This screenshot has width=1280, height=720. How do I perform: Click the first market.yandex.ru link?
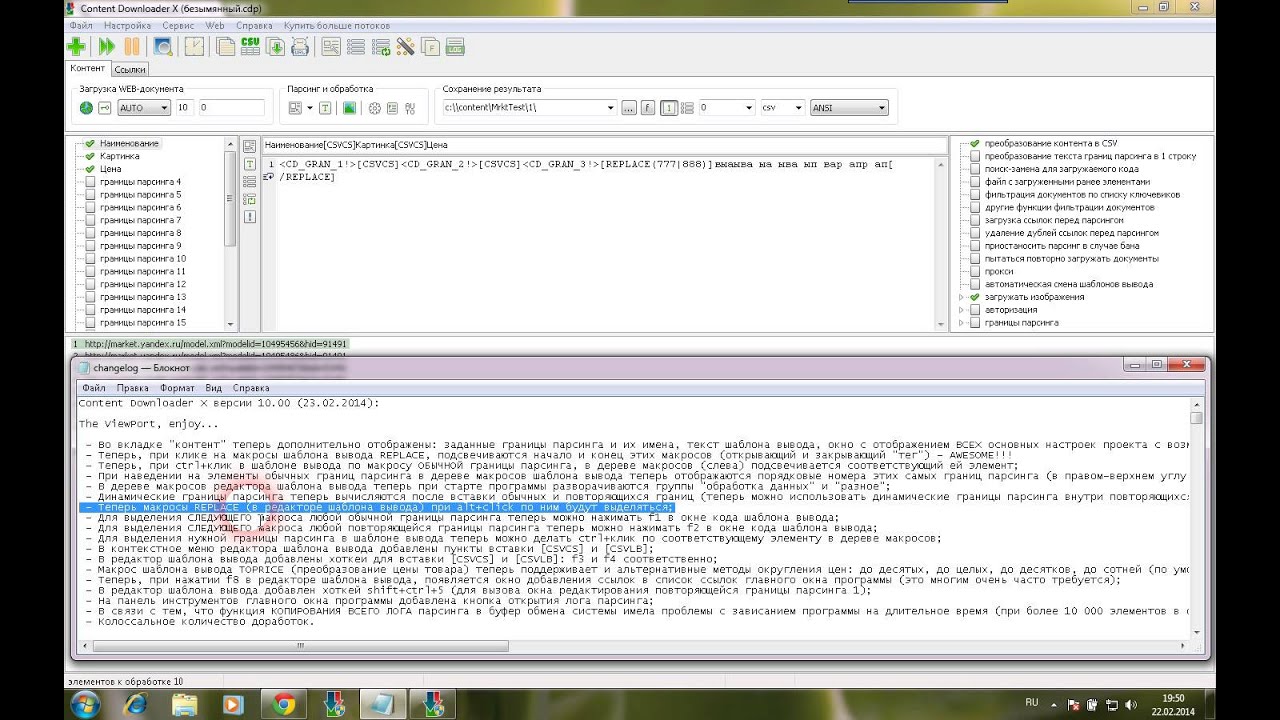[215, 343]
